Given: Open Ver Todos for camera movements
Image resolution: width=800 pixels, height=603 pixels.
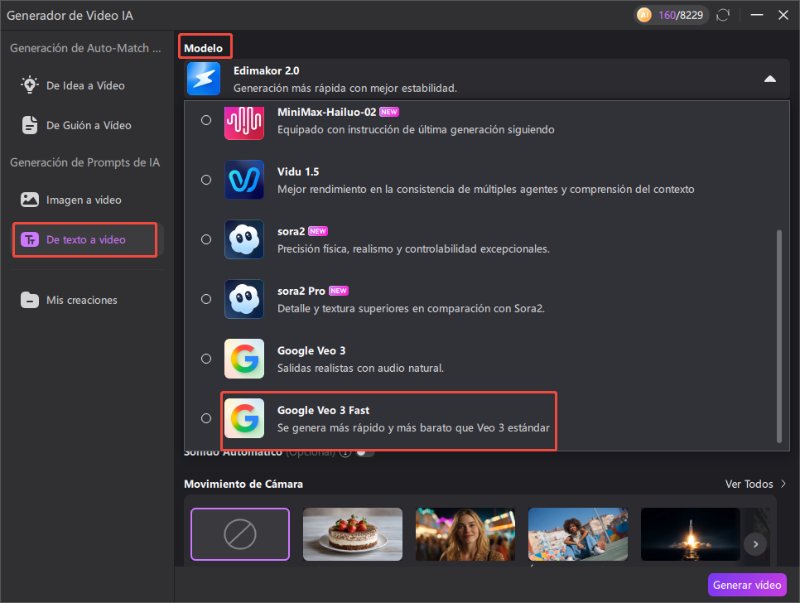Looking at the screenshot, I should [x=755, y=483].
